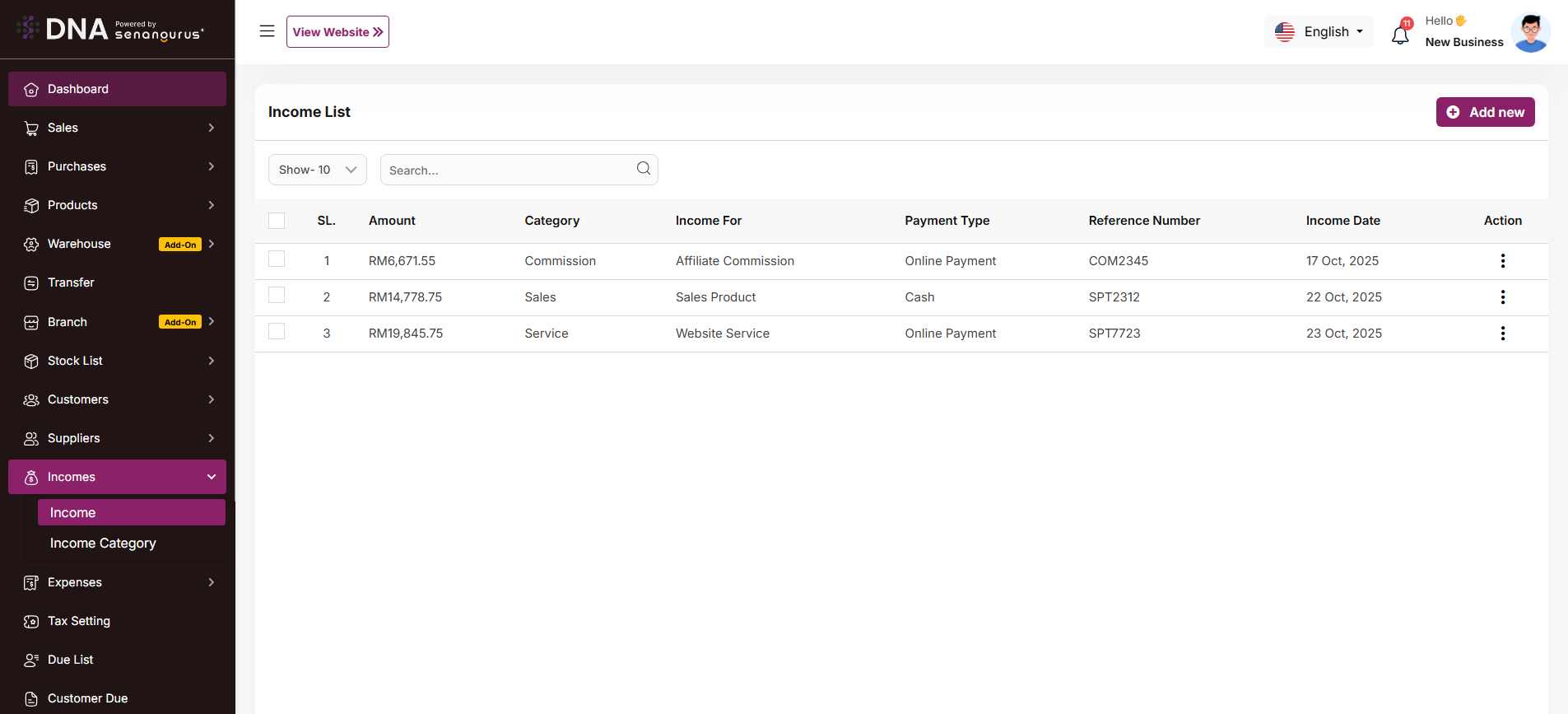
Task: Click the search magnifier icon
Action: [x=643, y=169]
